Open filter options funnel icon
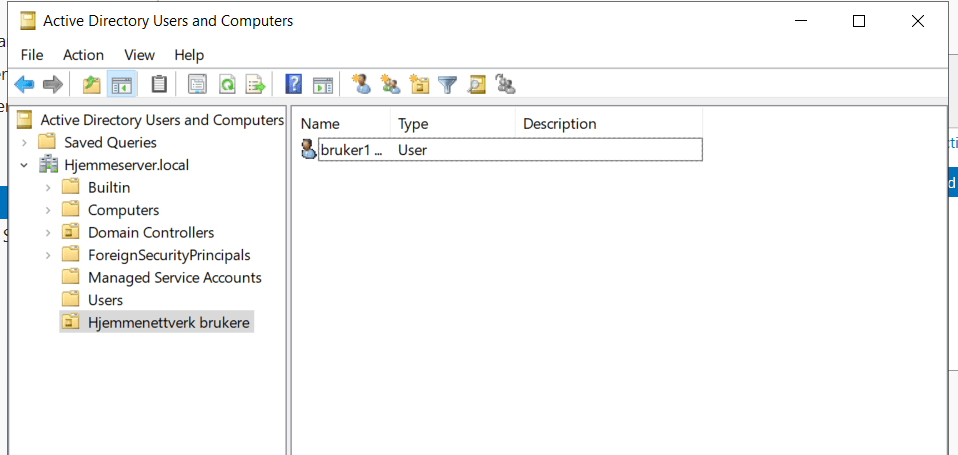 (448, 85)
